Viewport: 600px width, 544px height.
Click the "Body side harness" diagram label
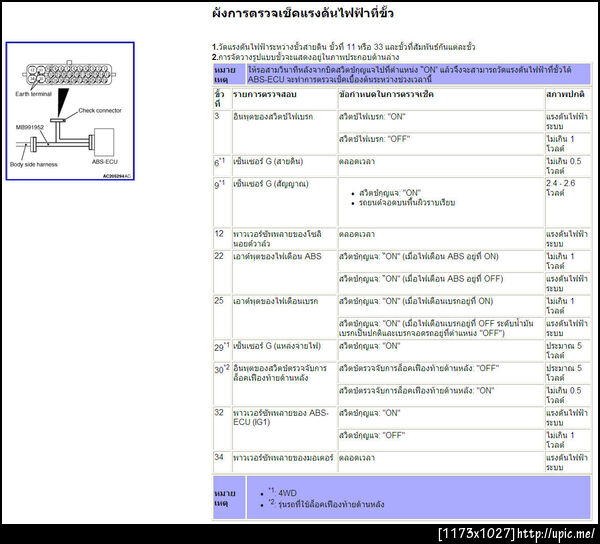(x=34, y=165)
